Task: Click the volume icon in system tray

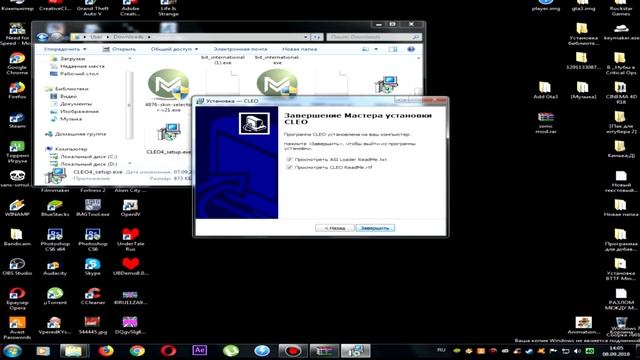Action: [x=577, y=351]
